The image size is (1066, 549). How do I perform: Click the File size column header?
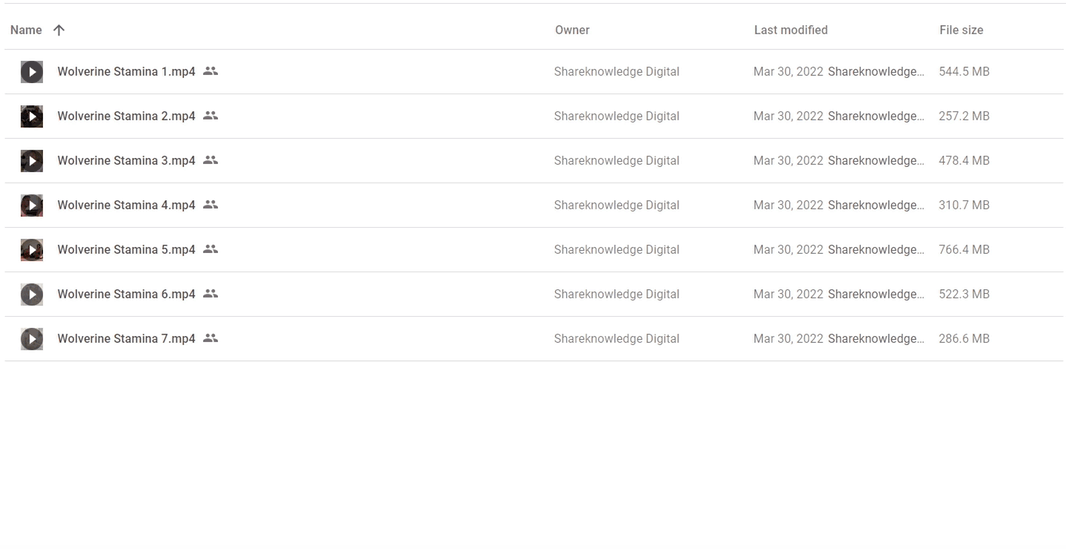[961, 30]
